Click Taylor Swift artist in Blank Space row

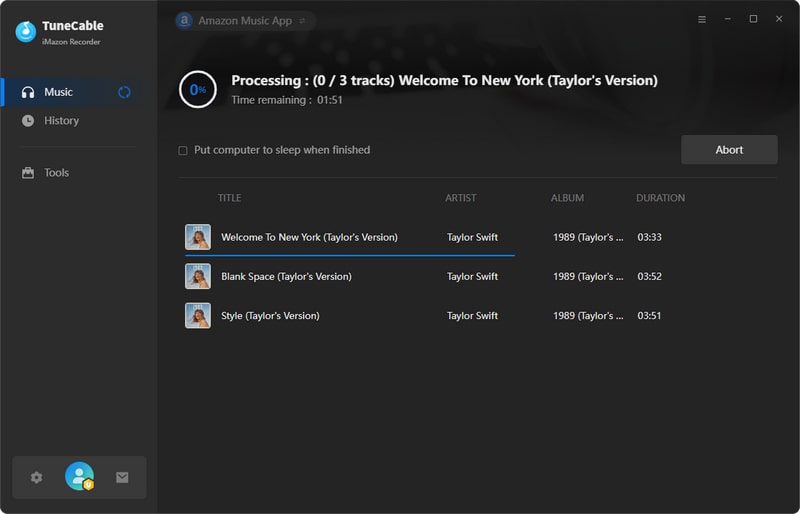coord(472,277)
